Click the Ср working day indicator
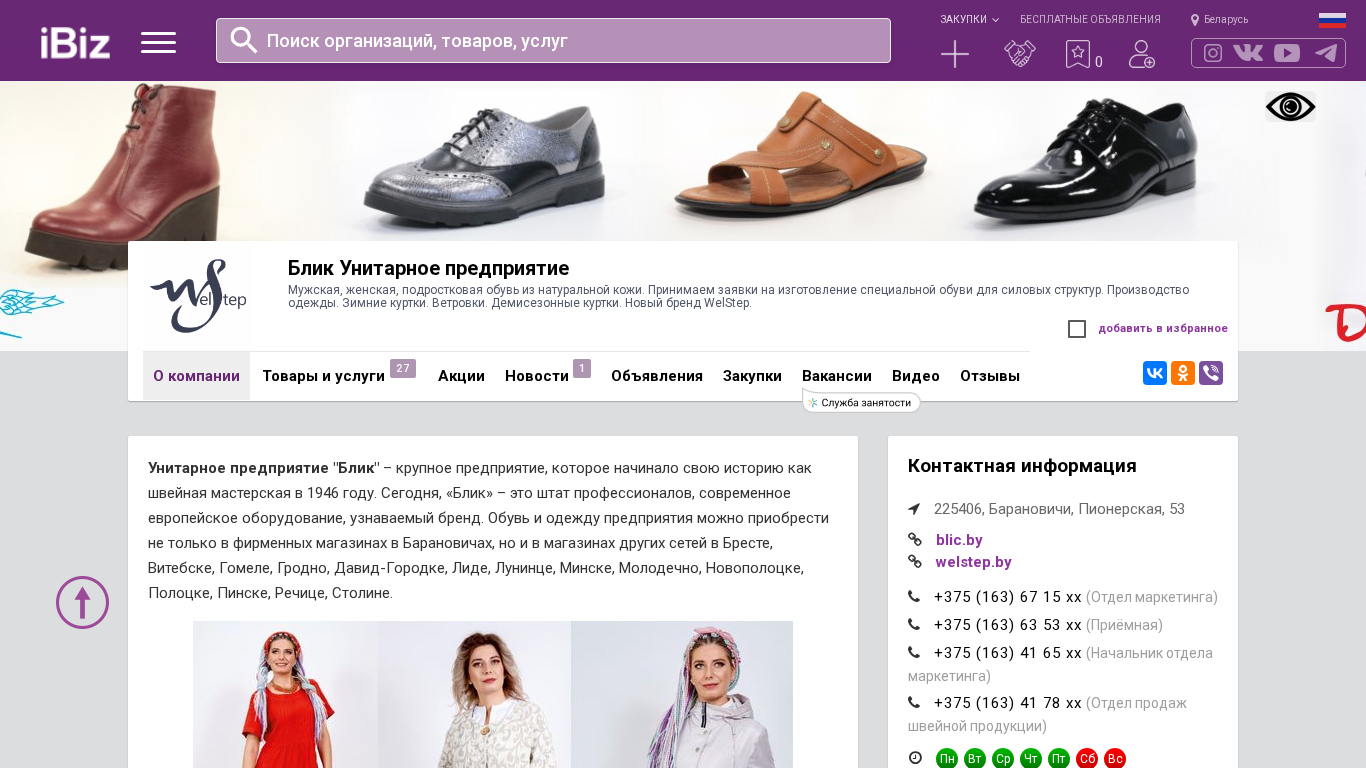Screen dimensions: 1366x768 (x=1003, y=759)
